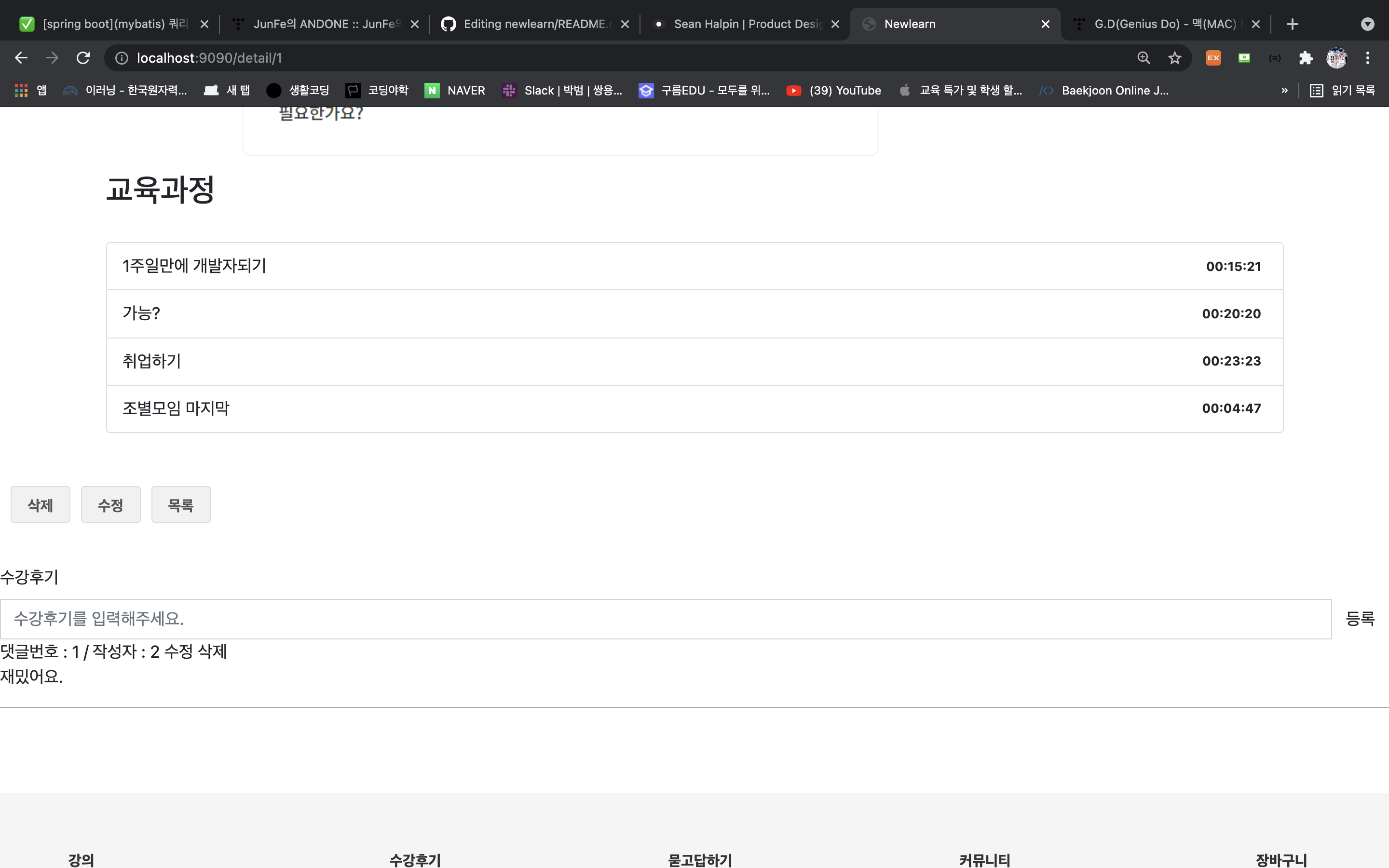Open the three-dot Chrome menu
The width and height of the screenshot is (1389, 868).
(x=1368, y=57)
